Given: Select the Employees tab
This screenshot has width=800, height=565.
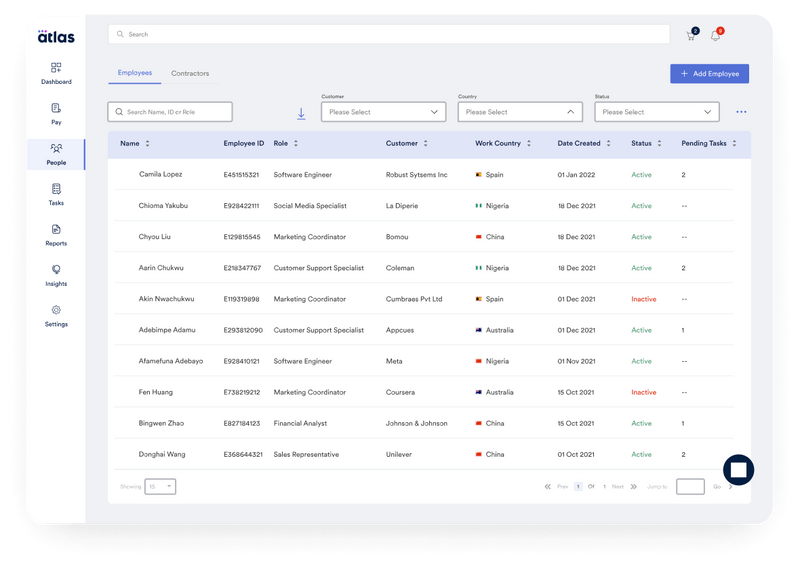Looking at the screenshot, I should (x=135, y=72).
